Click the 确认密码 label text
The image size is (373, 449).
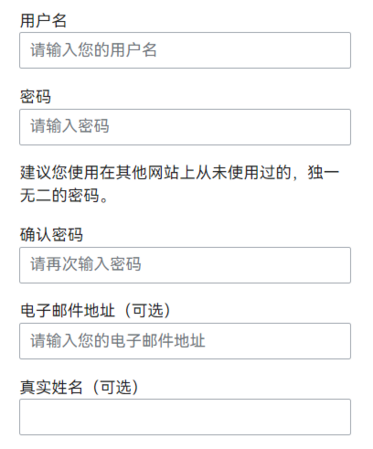pos(51,235)
